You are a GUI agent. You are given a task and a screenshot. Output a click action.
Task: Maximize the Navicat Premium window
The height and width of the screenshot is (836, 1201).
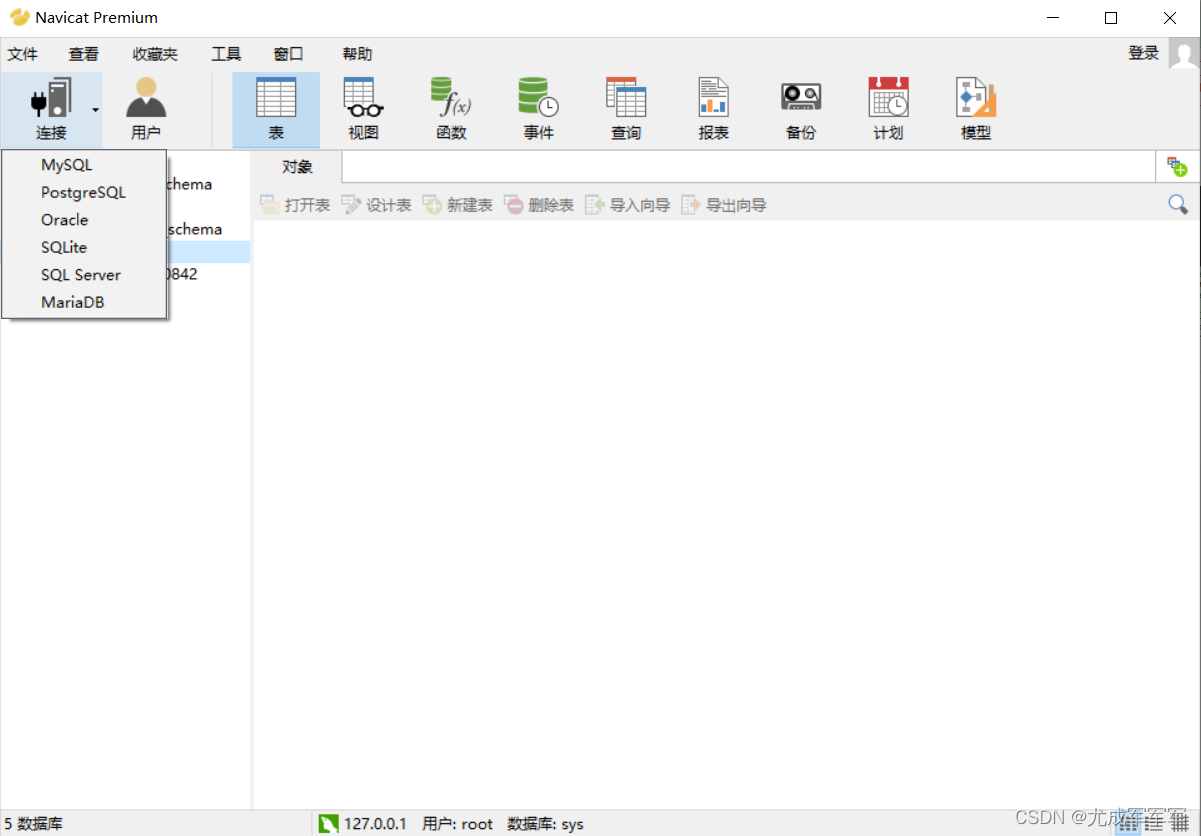[x=1111, y=18]
